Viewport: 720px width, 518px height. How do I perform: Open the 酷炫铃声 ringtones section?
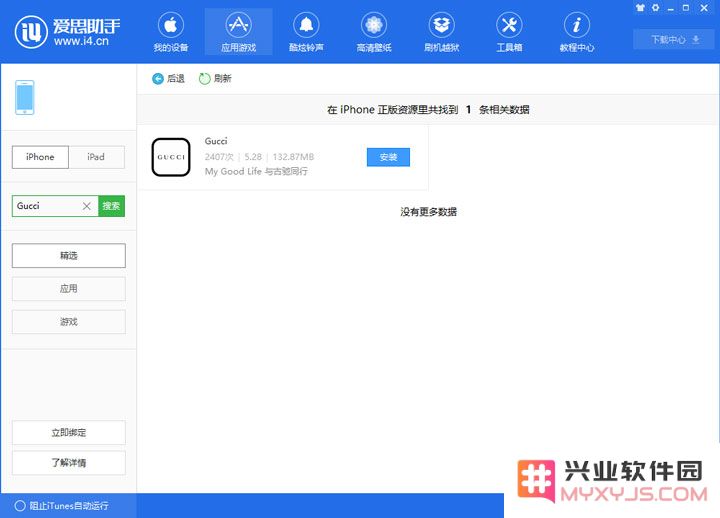coord(306,32)
